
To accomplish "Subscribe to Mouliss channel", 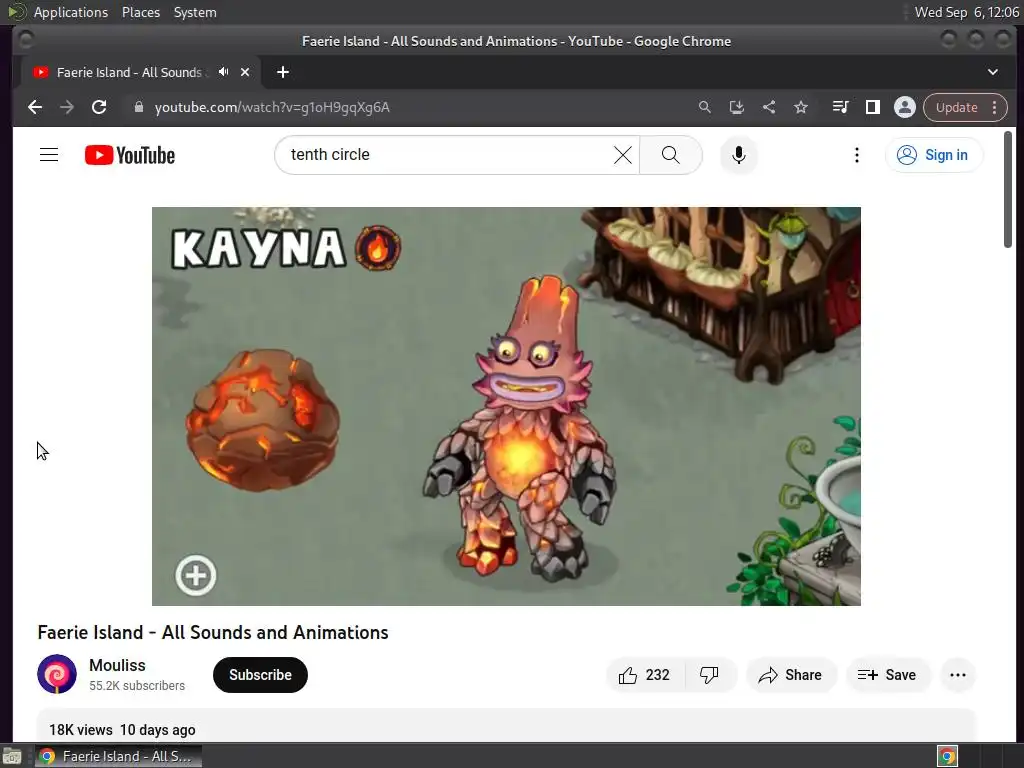I will 260,675.
